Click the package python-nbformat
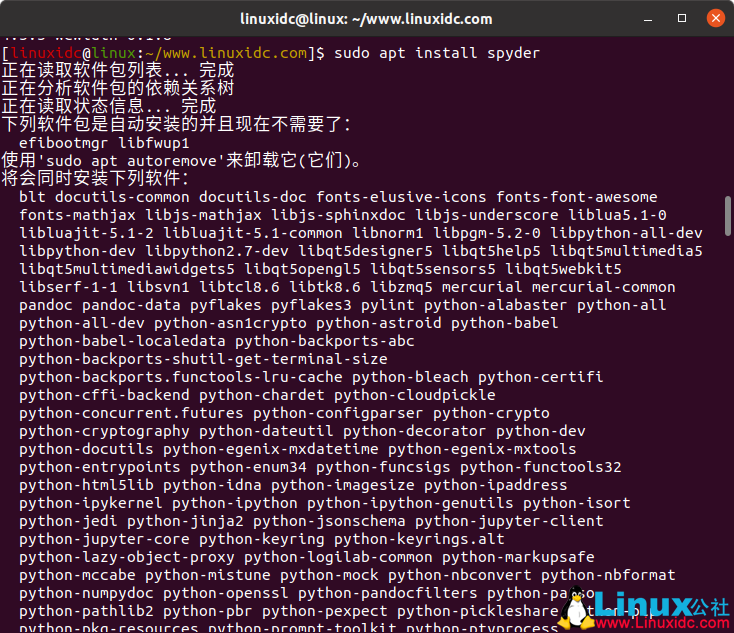Screen dimensions: 734x633 609,575
